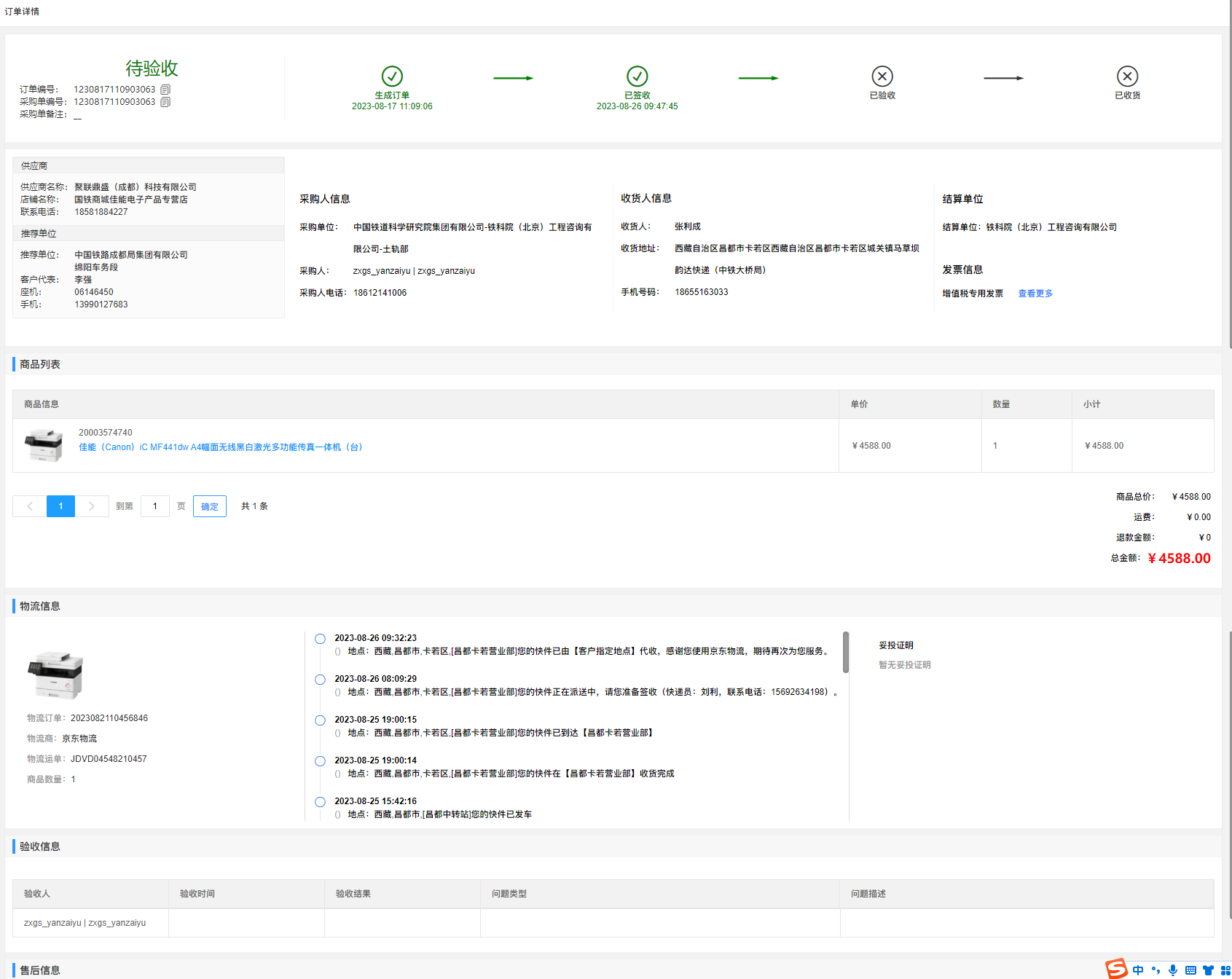Click the 待验收 order status heading

click(x=152, y=68)
